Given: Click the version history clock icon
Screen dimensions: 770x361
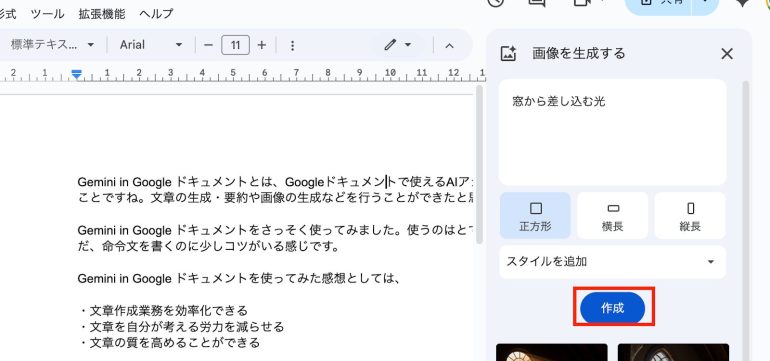Looking at the screenshot, I should [496, 3].
